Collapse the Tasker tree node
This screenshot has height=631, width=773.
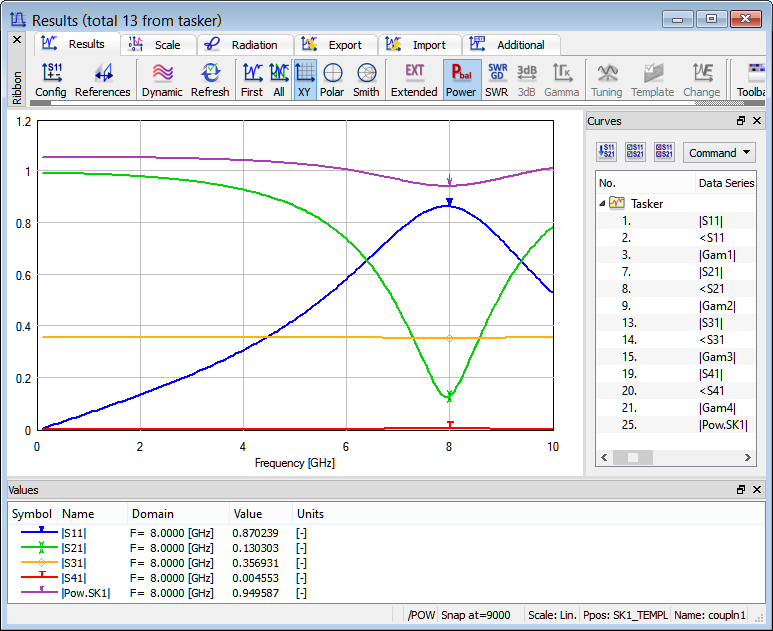click(x=602, y=203)
